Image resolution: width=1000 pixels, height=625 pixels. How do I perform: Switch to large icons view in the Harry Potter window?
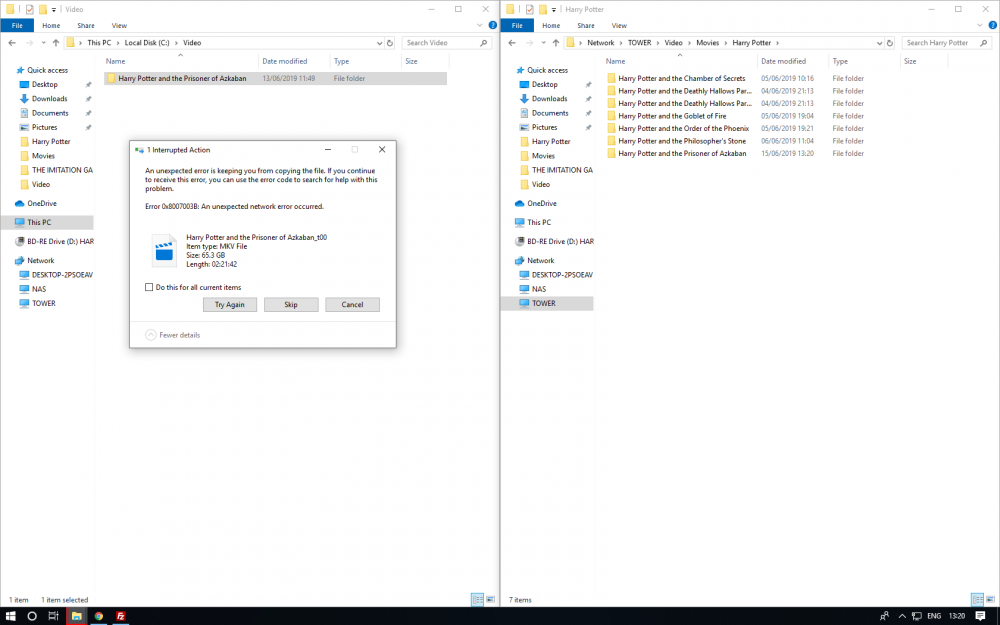click(990, 599)
